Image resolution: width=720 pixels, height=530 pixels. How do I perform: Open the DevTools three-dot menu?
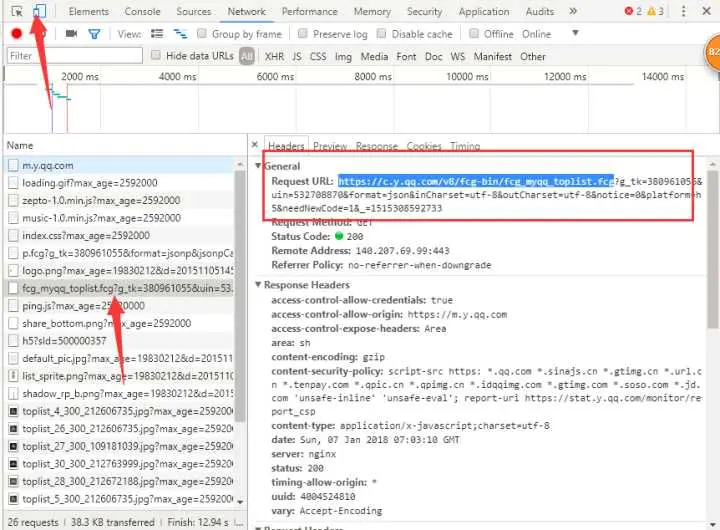683,11
